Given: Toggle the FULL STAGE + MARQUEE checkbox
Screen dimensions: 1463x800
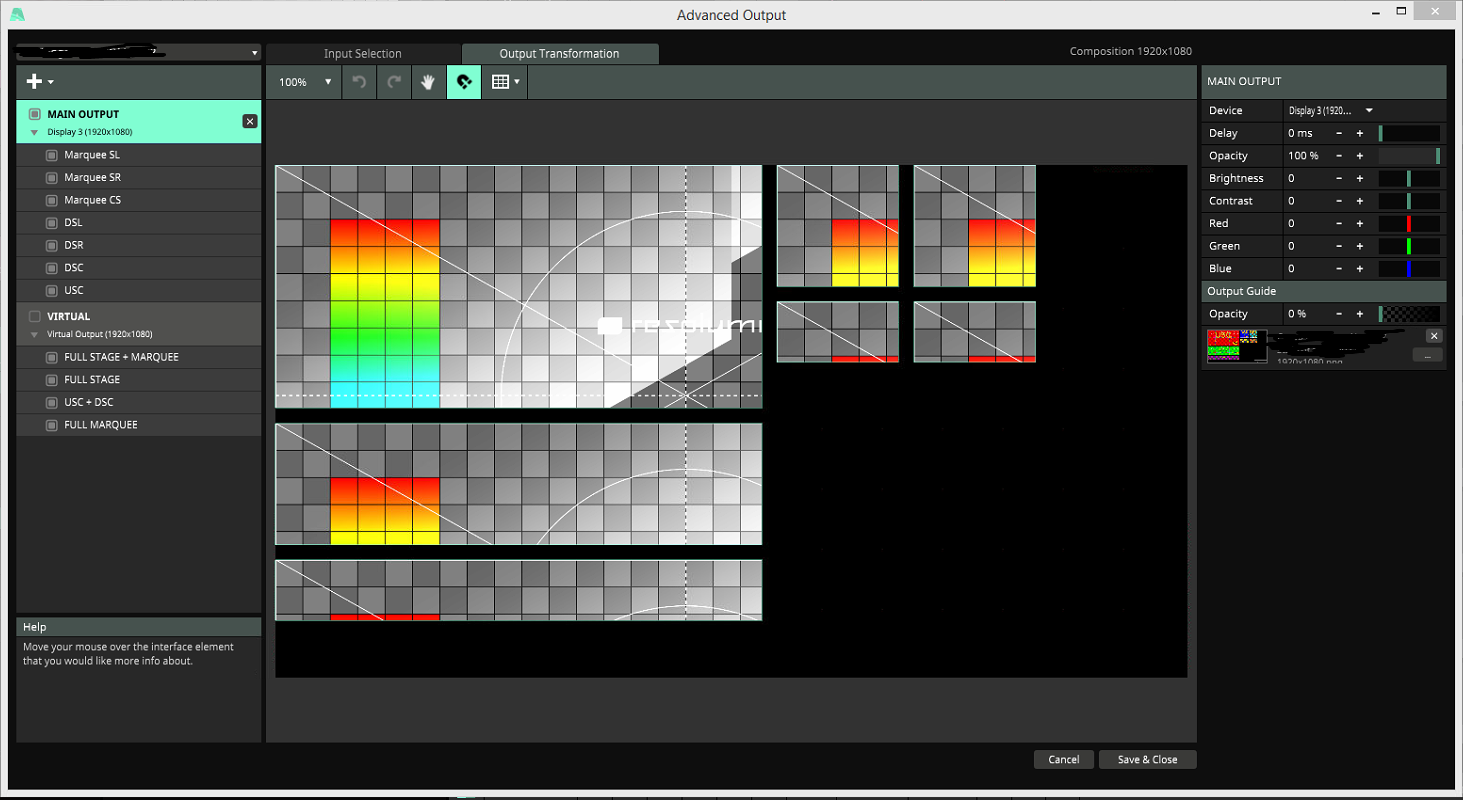Looking at the screenshot, I should click(x=52, y=357).
